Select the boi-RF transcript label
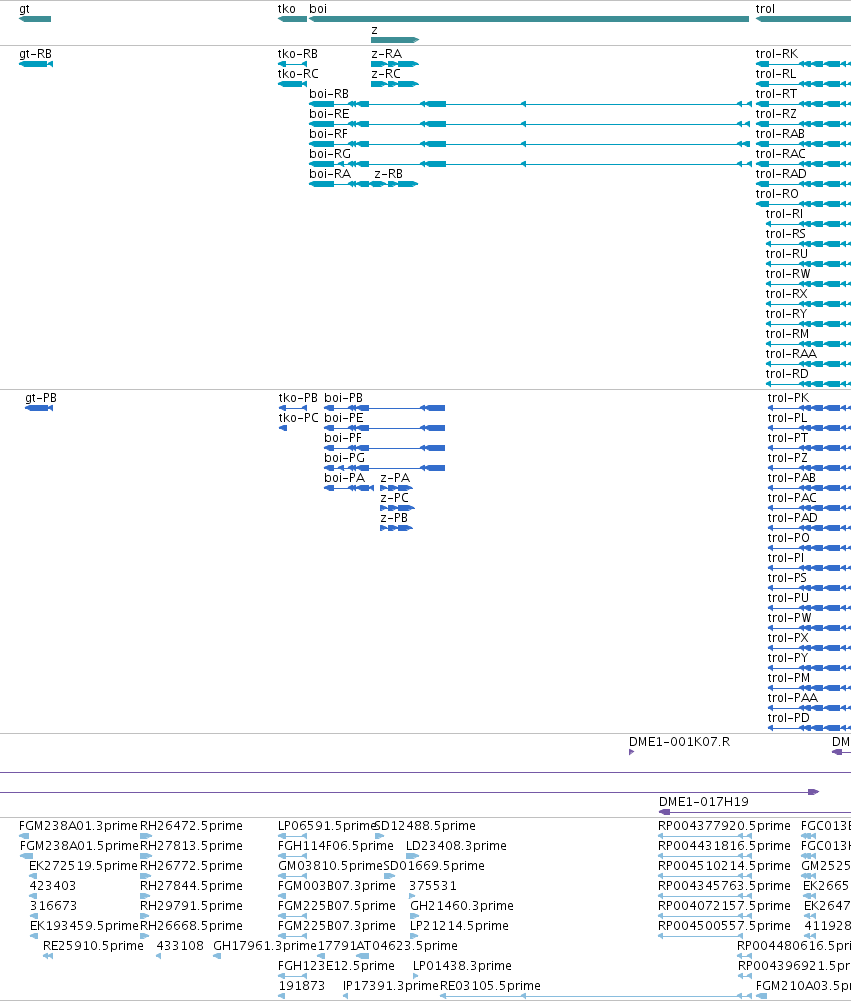 tap(328, 134)
